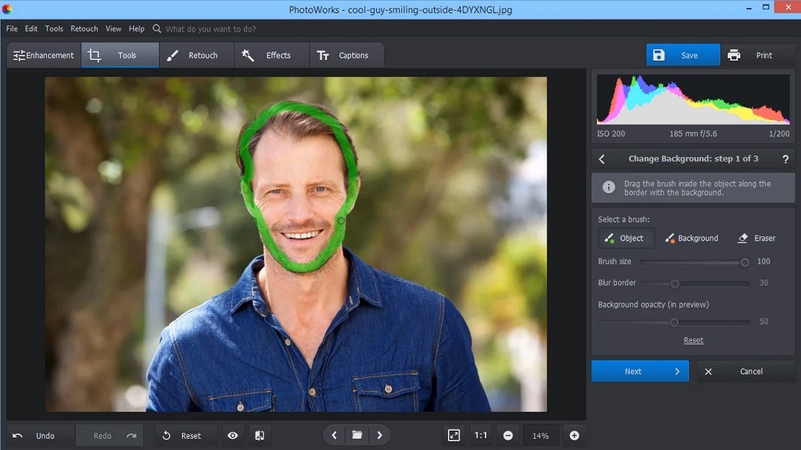Screen dimensions: 801x450
Task: Open the Tools menu
Action: [x=54, y=29]
